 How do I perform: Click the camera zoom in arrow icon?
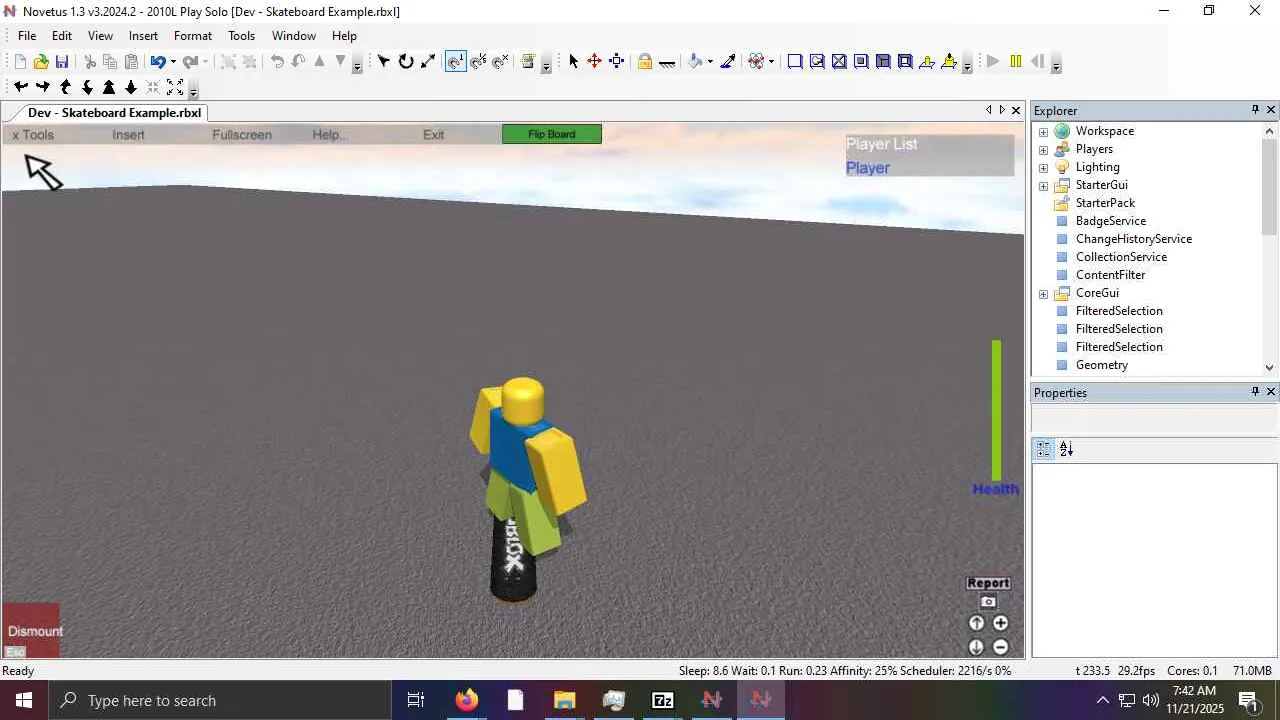[x=109, y=87]
